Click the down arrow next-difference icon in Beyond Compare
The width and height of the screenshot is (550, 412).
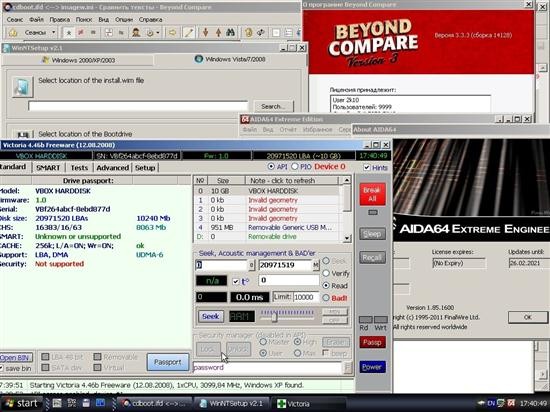click(x=206, y=33)
